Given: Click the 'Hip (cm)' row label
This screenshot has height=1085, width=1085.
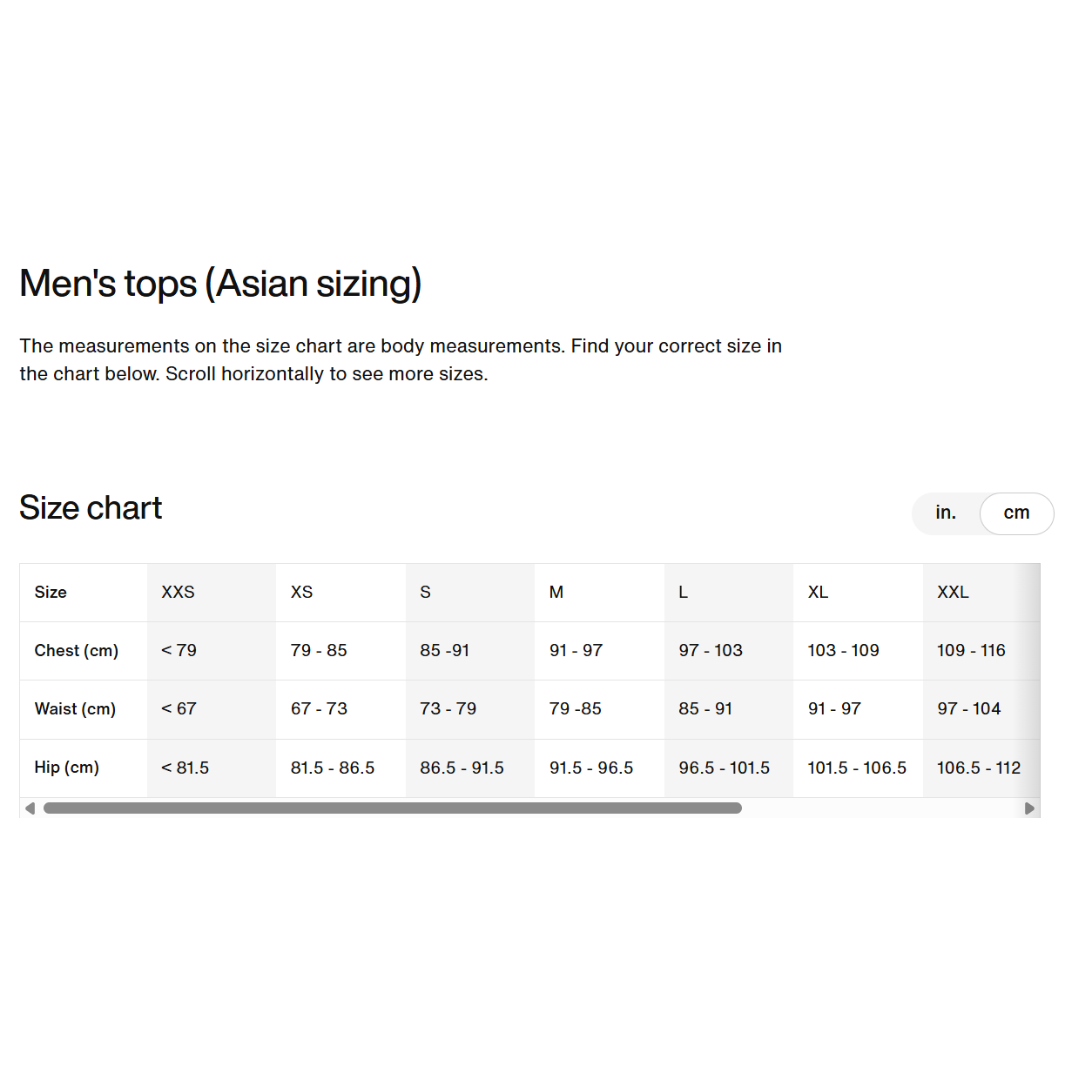Looking at the screenshot, I should pyautogui.click(x=66, y=767).
